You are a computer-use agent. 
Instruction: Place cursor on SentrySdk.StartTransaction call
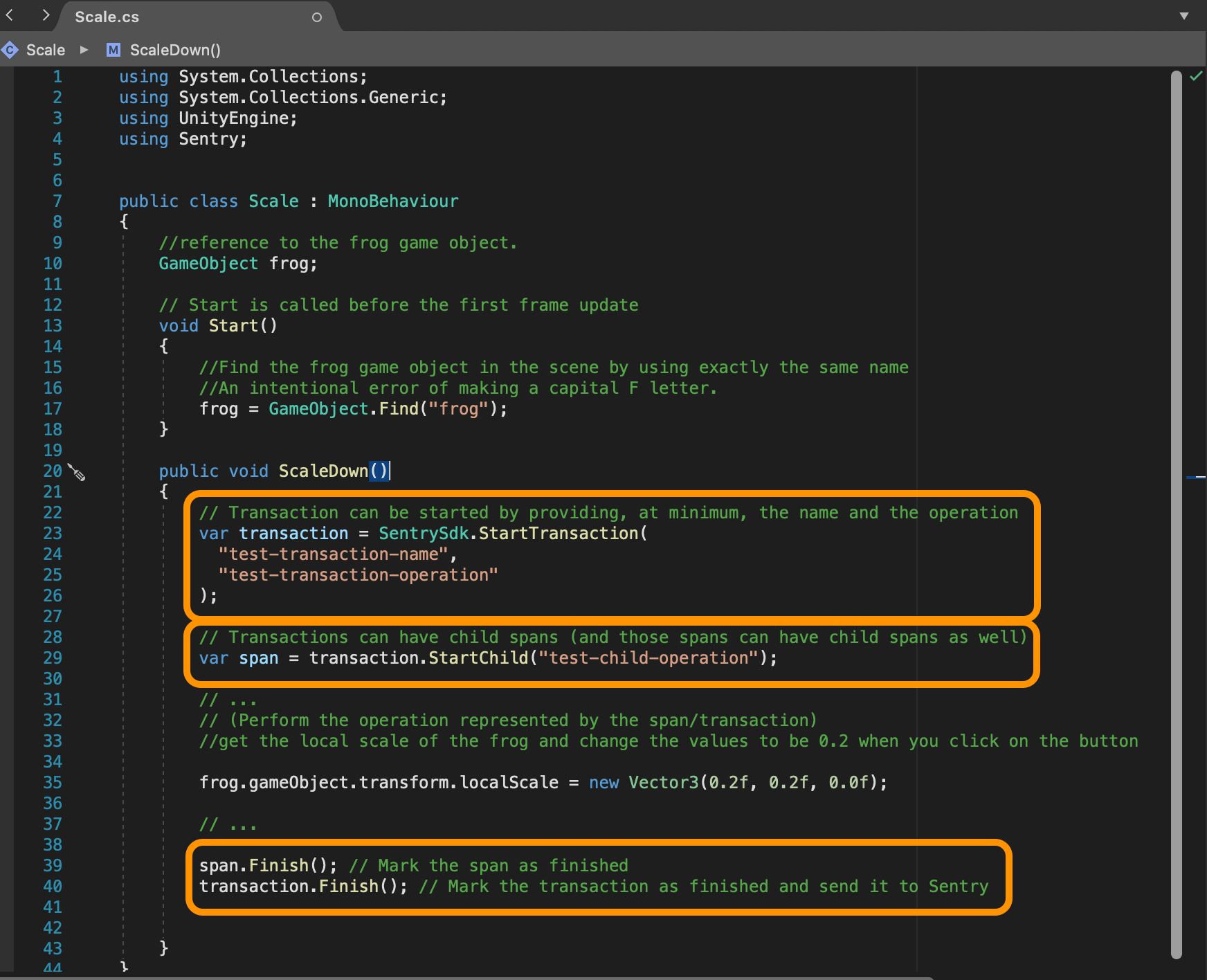click(512, 534)
